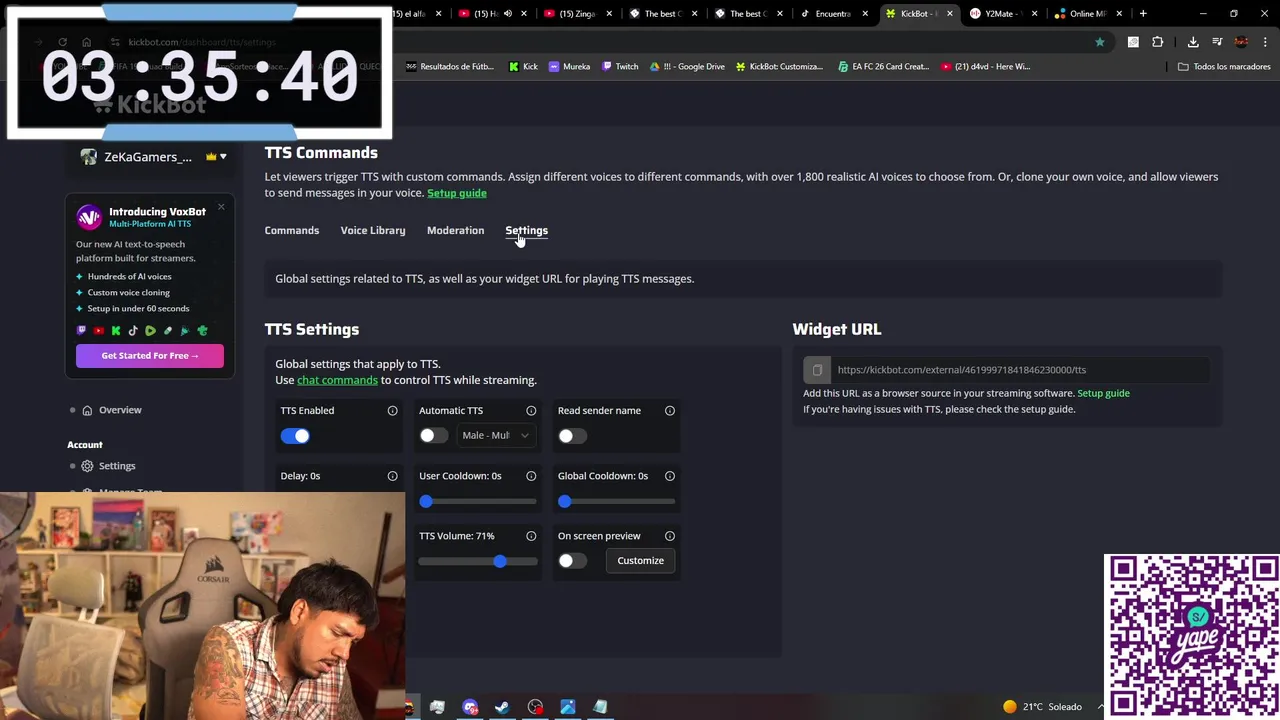Click the info icon beside Global Cooldown
Viewport: 1280px width, 720px height.
tap(670, 476)
